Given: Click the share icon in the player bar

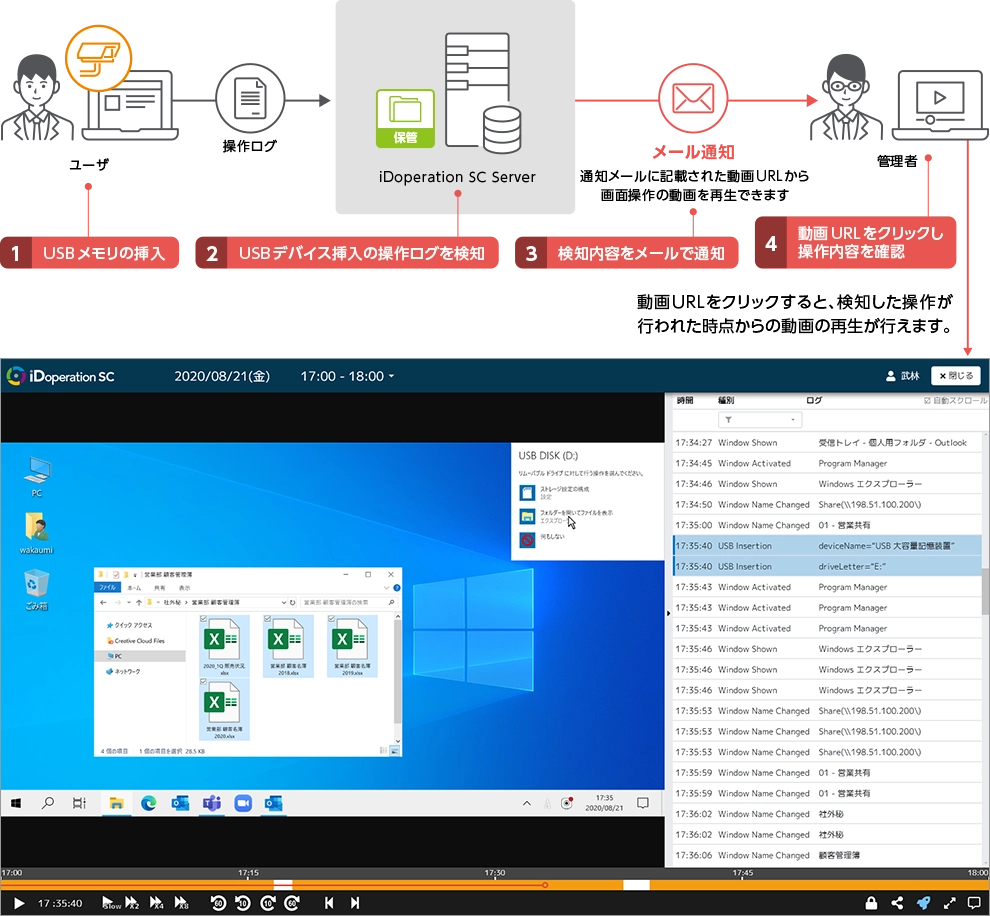Looking at the screenshot, I should 897,903.
